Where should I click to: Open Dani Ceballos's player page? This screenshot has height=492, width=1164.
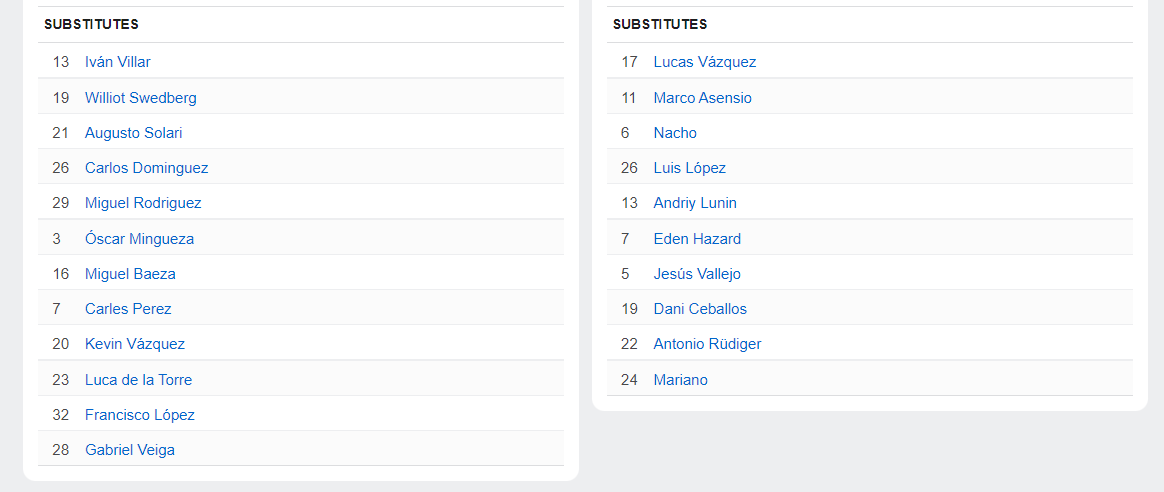[700, 309]
